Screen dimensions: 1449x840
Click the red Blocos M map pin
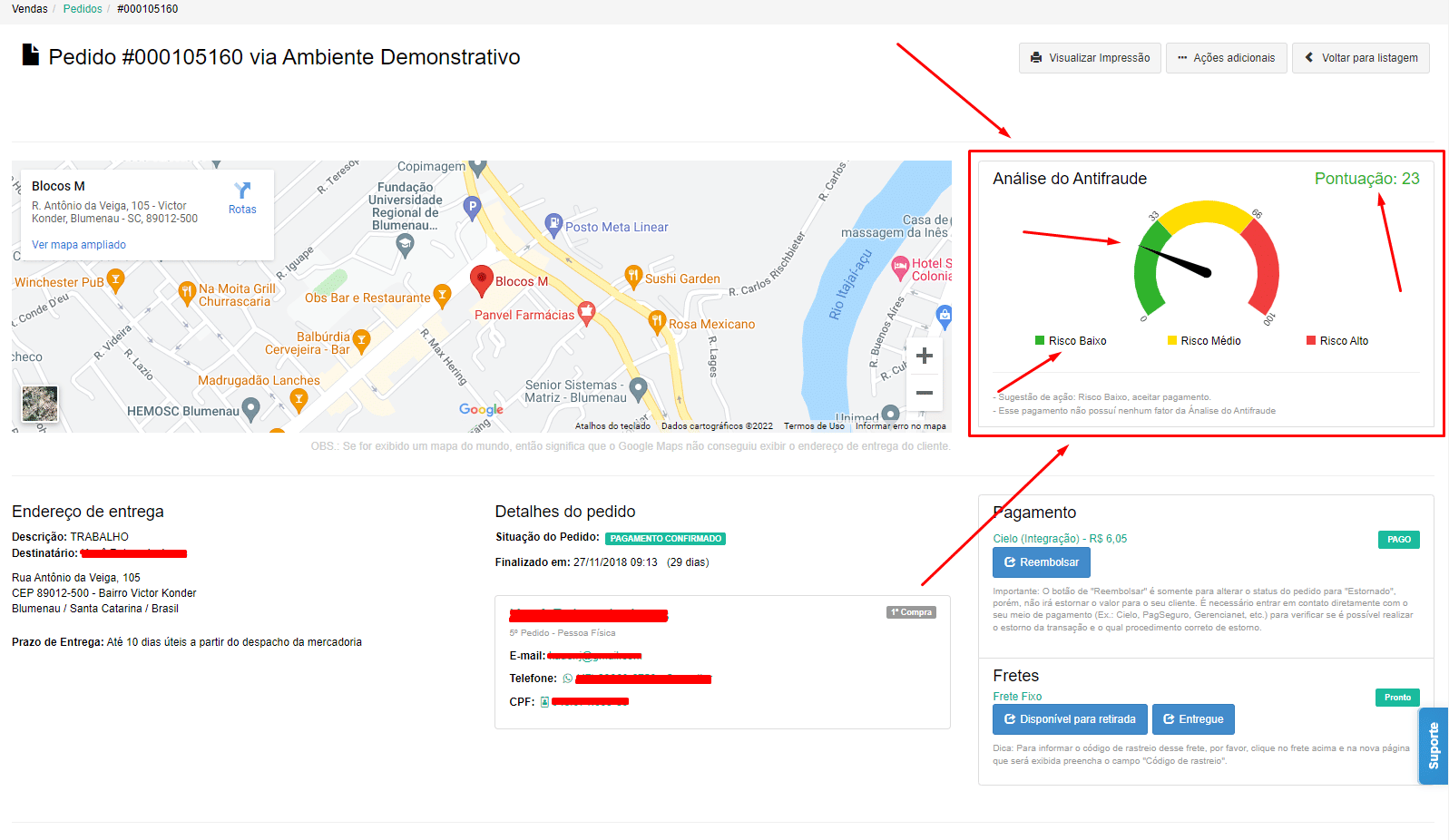coord(481,279)
